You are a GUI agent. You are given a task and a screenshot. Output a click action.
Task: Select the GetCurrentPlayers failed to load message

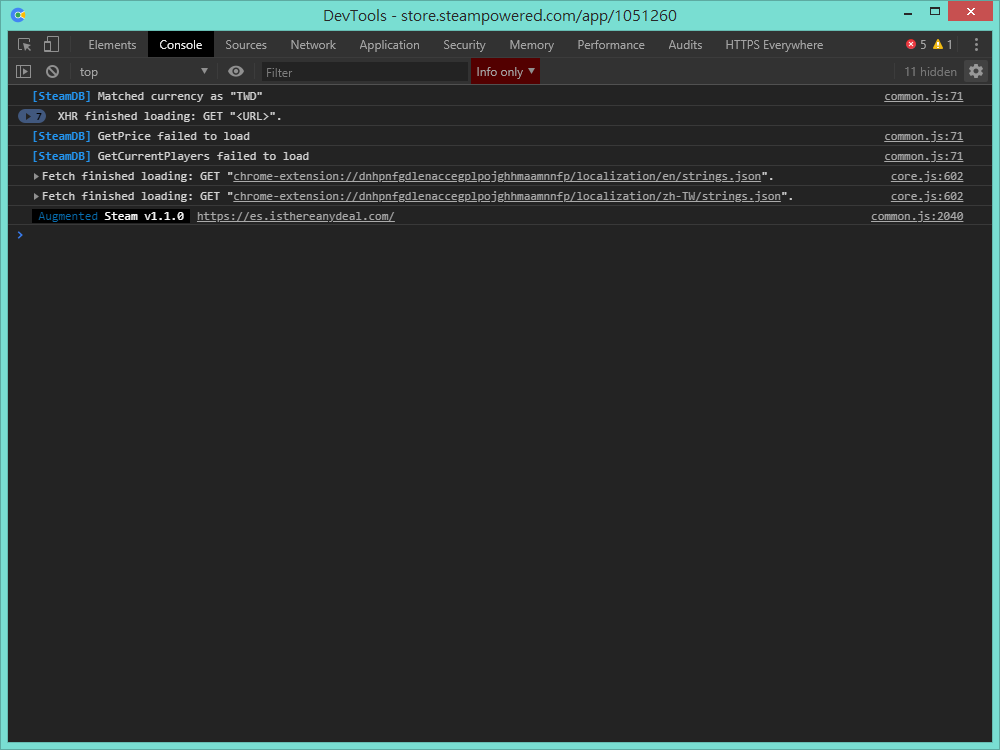point(203,156)
